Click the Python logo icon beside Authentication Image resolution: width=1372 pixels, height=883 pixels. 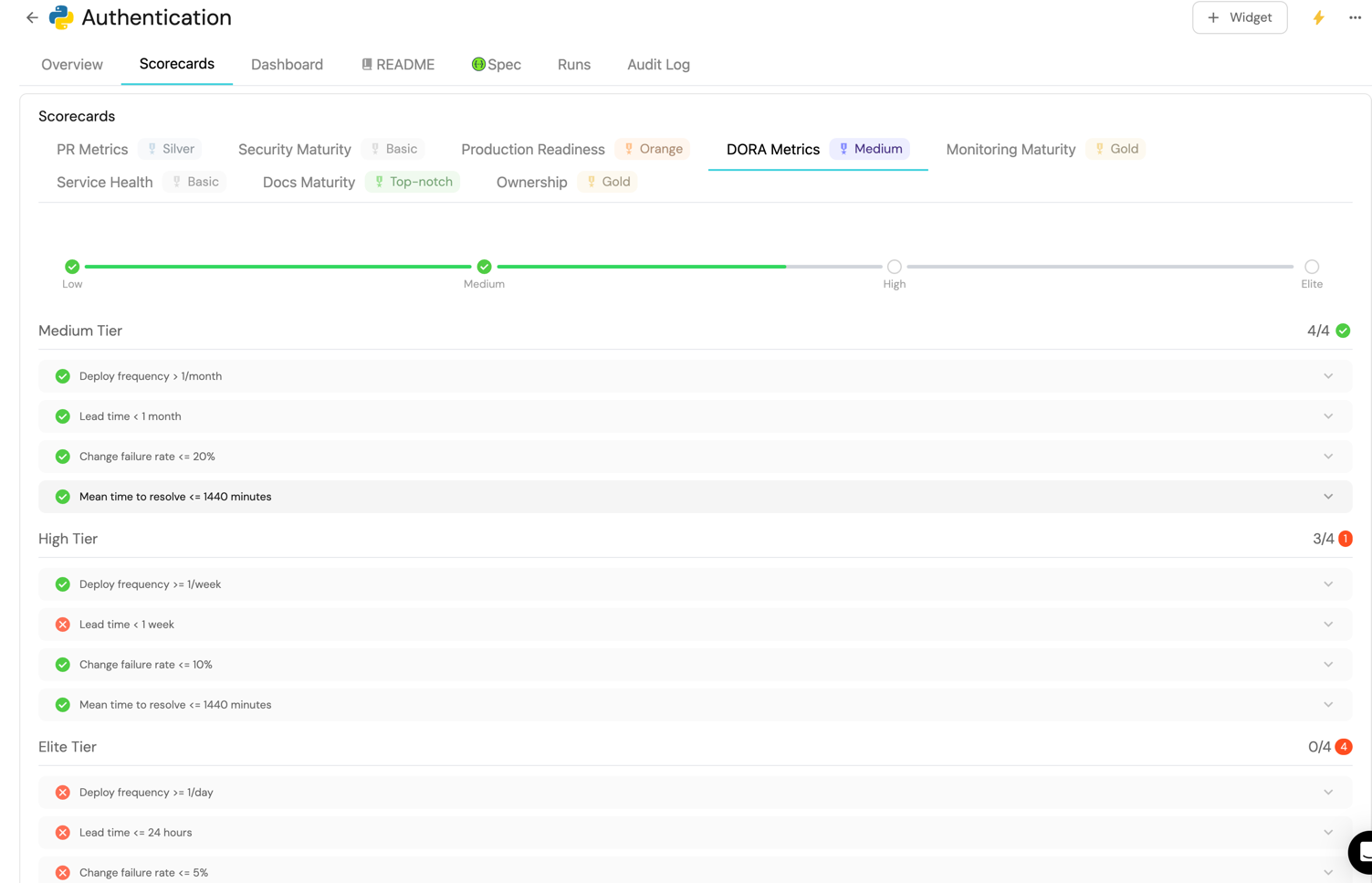[x=61, y=17]
